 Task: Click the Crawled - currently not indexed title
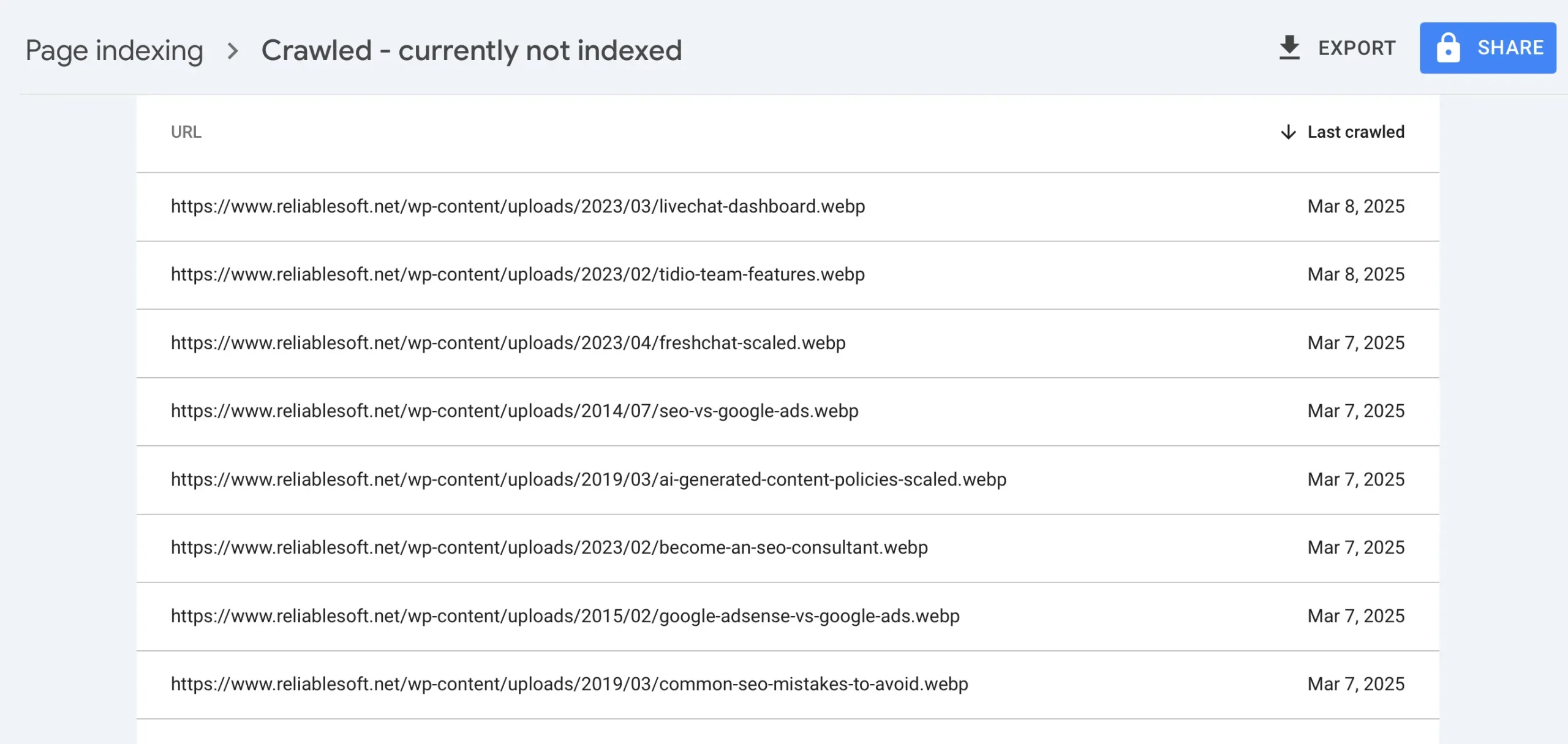(x=471, y=50)
